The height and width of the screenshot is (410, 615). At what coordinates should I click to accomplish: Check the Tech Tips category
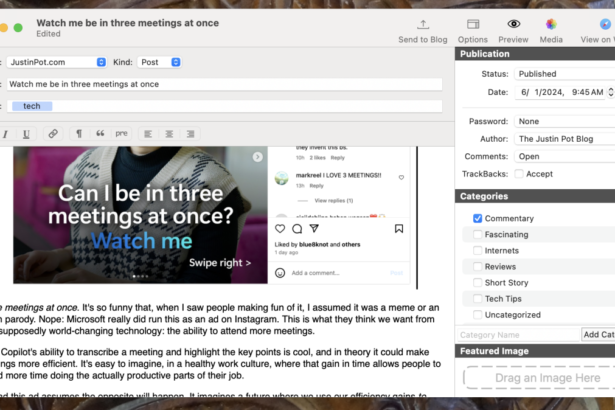point(478,298)
